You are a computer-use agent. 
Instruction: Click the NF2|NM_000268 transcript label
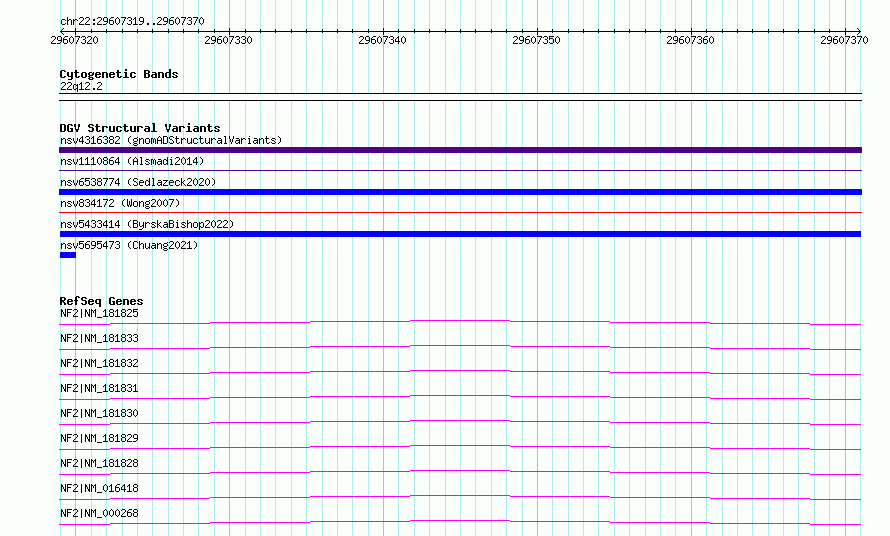pyautogui.click(x=99, y=513)
